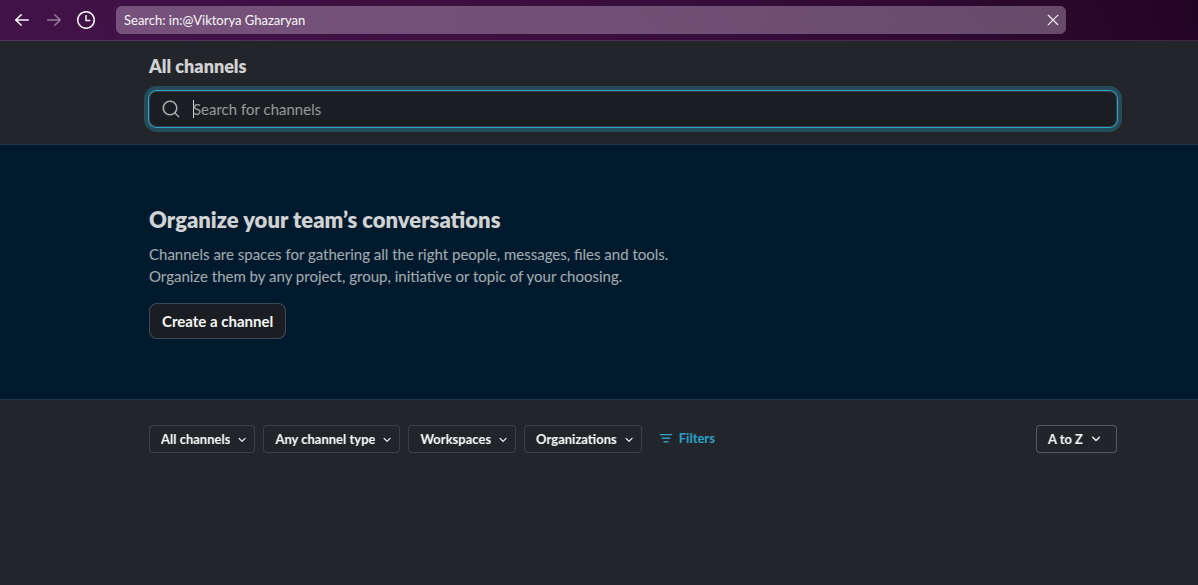Click the channels description paragraph text
The image size is (1198, 585).
pos(408,266)
